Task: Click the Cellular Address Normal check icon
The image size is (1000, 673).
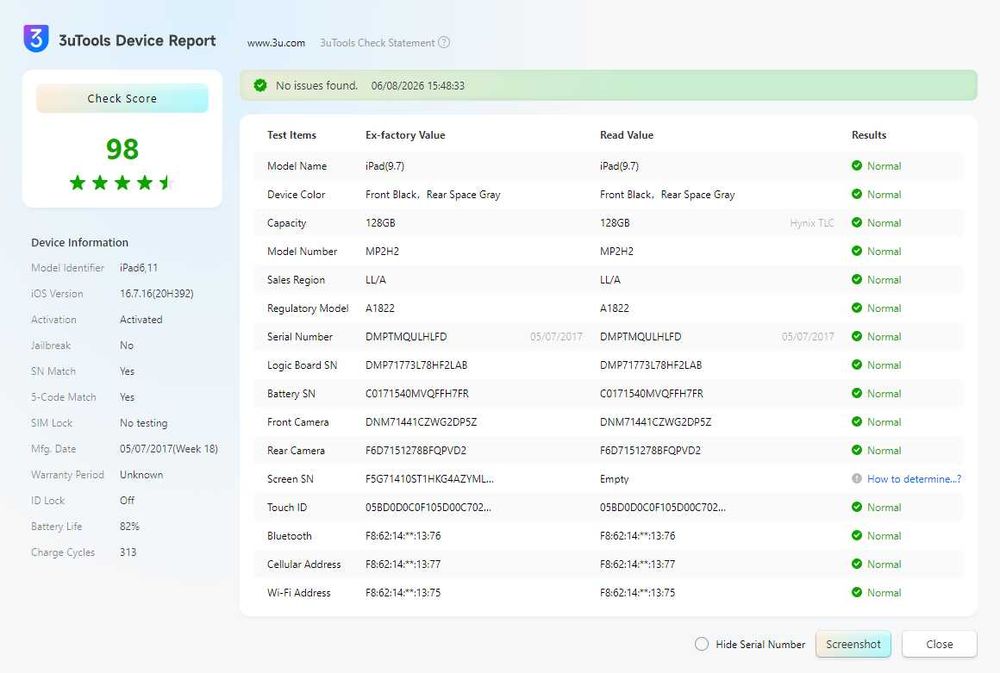Action: click(857, 564)
